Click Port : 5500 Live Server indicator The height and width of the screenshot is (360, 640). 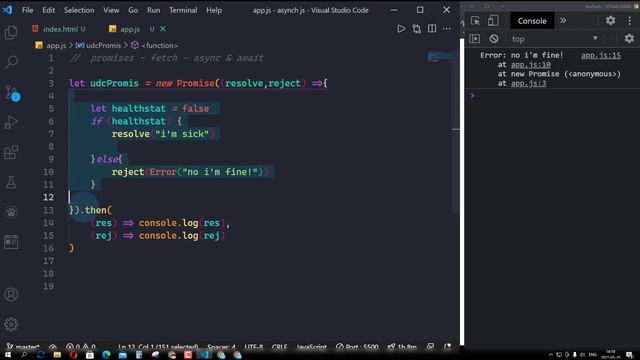(357, 347)
